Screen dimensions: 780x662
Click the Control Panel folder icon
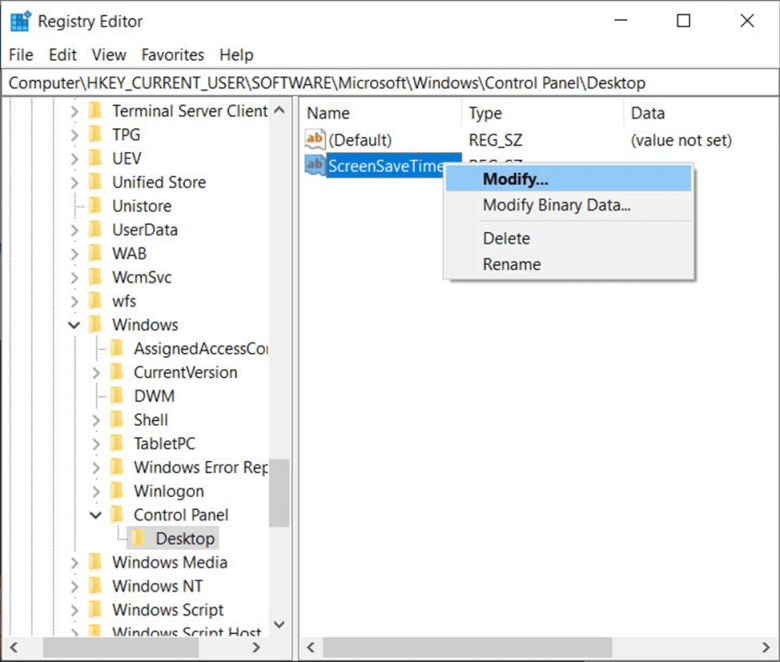pyautogui.click(x=117, y=514)
